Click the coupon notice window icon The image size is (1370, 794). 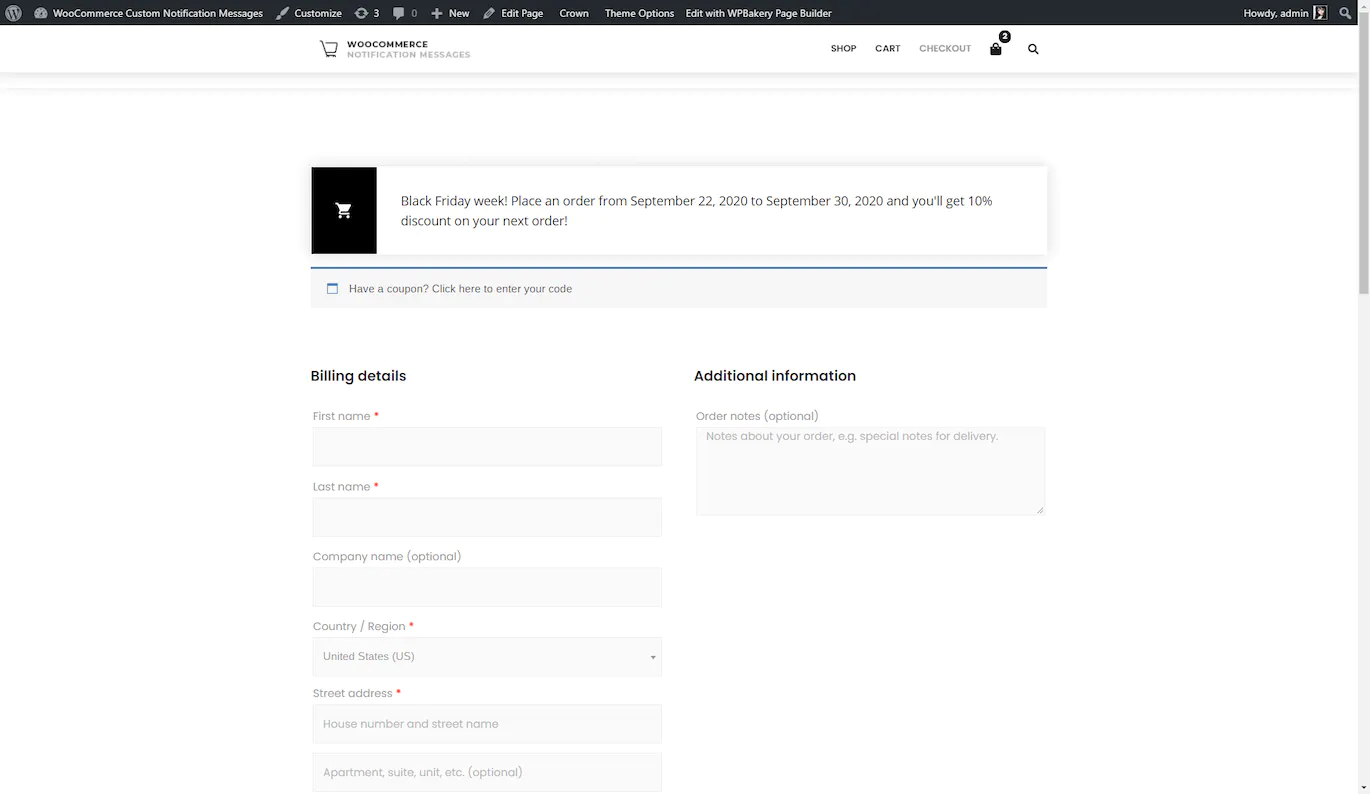click(332, 288)
